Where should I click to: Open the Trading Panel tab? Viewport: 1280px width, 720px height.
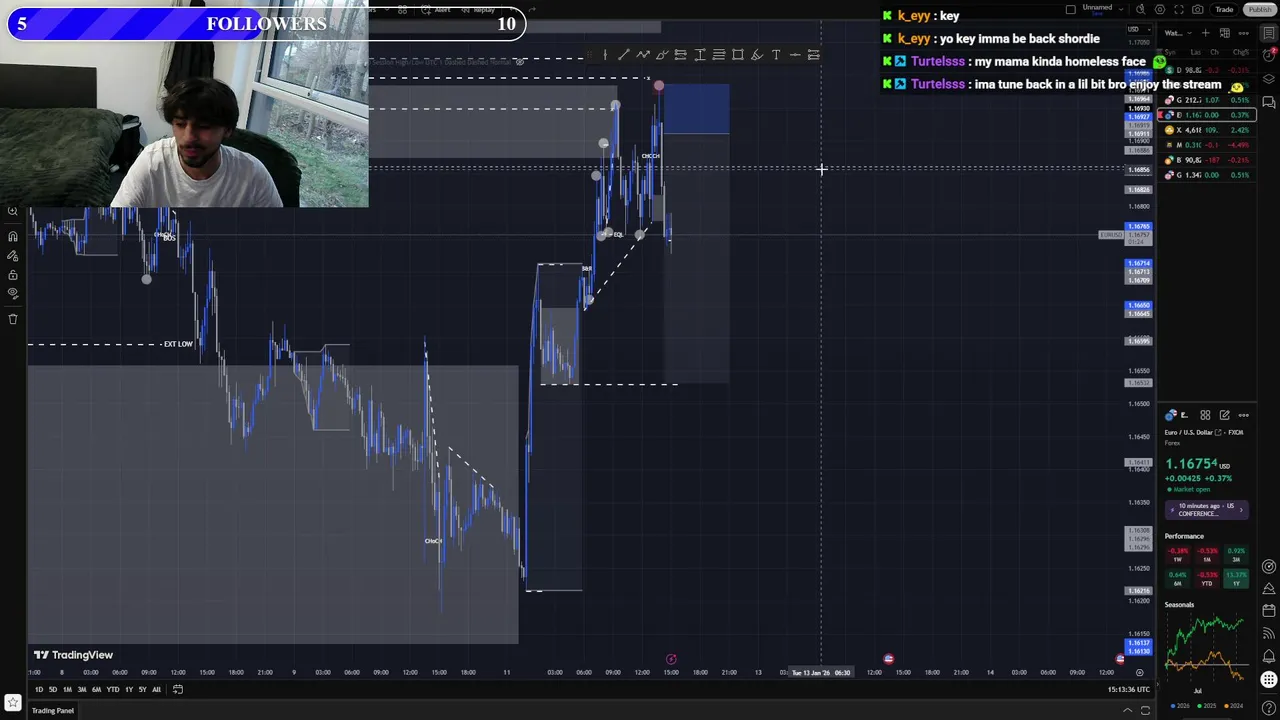(52, 711)
